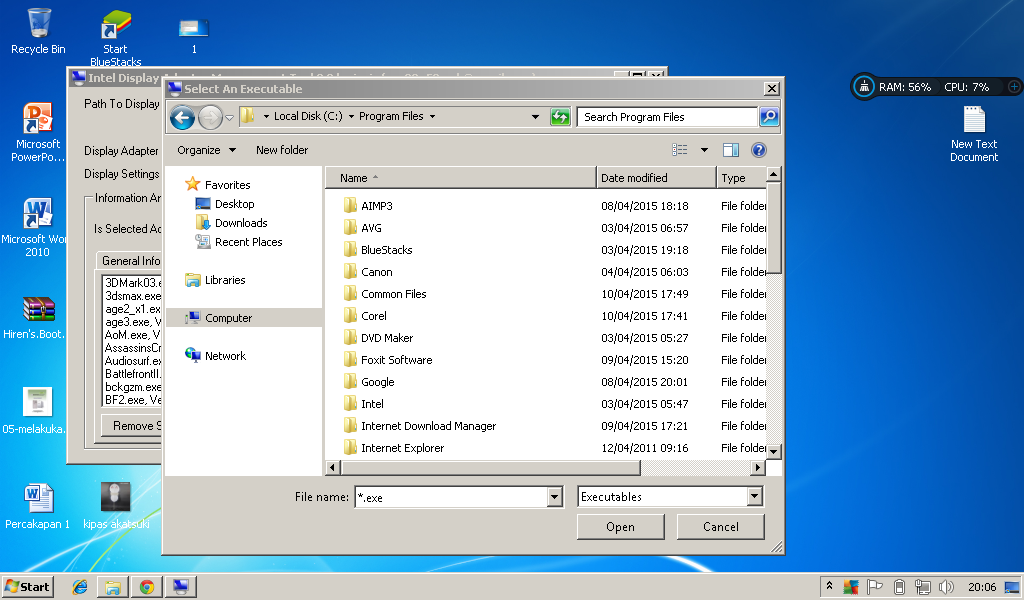Viewport: 1024px width, 600px height.
Task: Select Desktop in Favorites
Action: [225, 204]
